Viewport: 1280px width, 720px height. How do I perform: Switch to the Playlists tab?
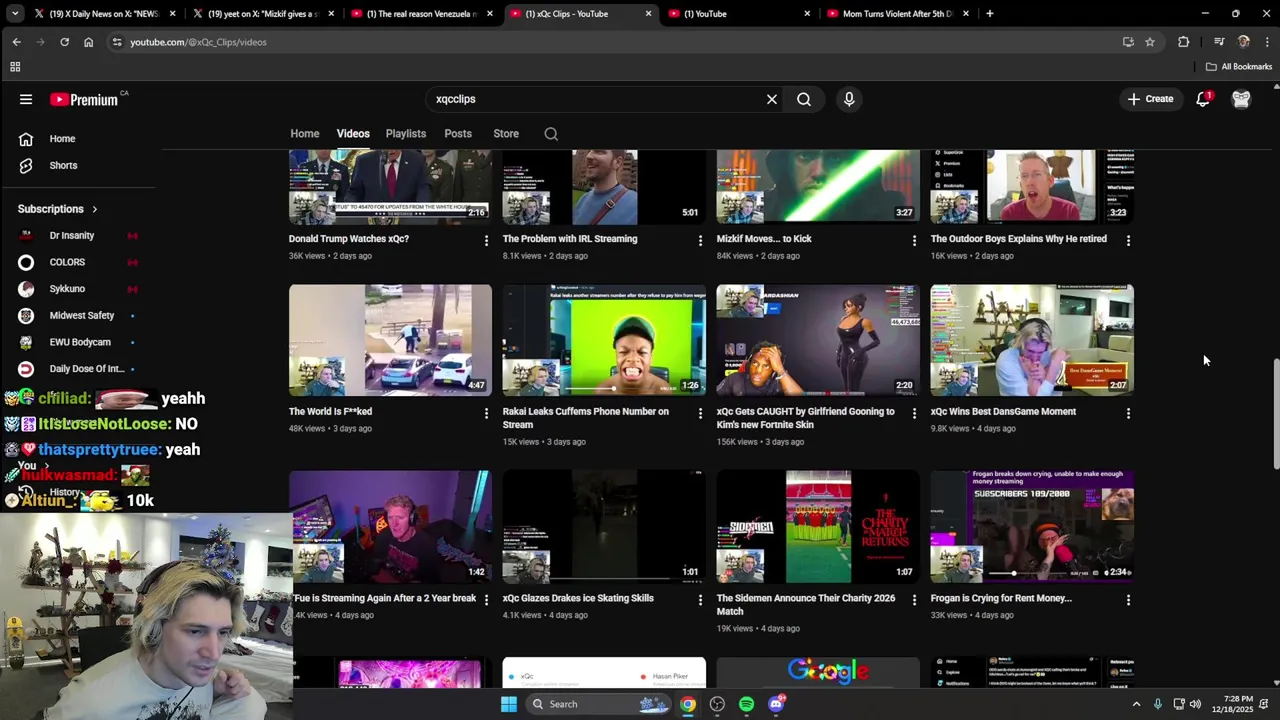click(x=406, y=134)
